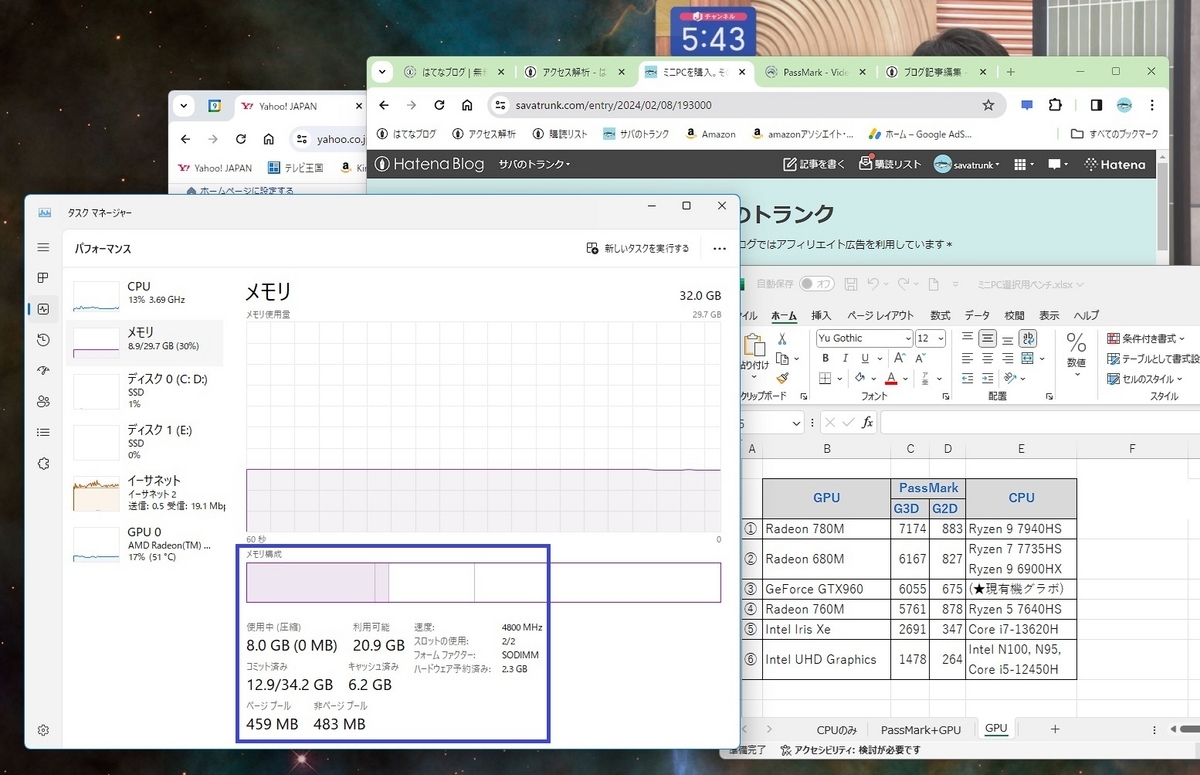Switch to CPUのみ sheet tab
Screen dimensions: 1200x775
click(836, 730)
